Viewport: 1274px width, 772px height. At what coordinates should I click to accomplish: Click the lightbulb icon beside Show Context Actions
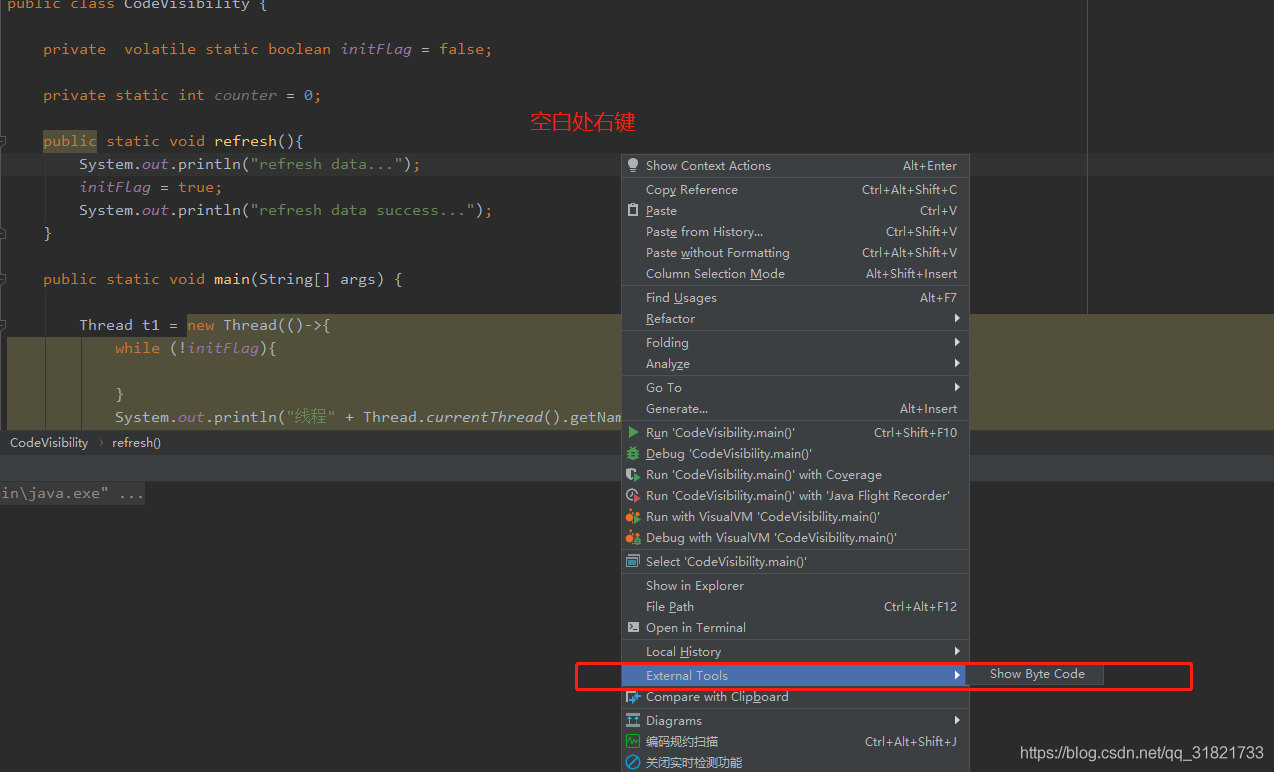click(633, 166)
